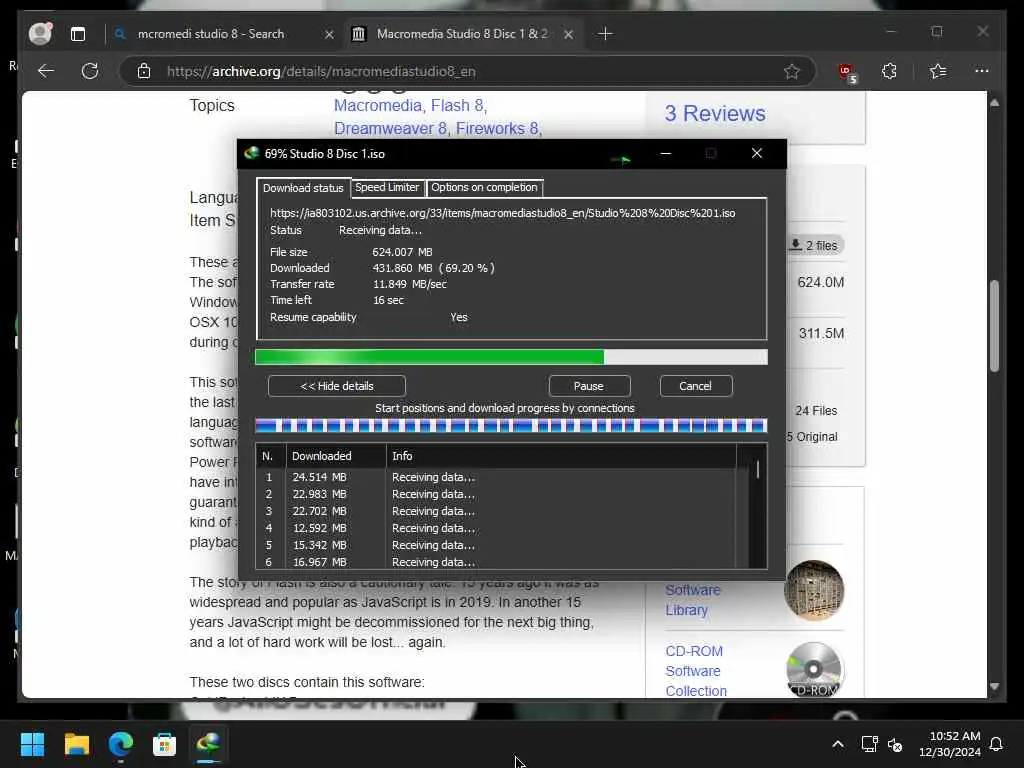Open Edge Settings and more menu
Image resolution: width=1024 pixels, height=768 pixels.
[x=982, y=71]
